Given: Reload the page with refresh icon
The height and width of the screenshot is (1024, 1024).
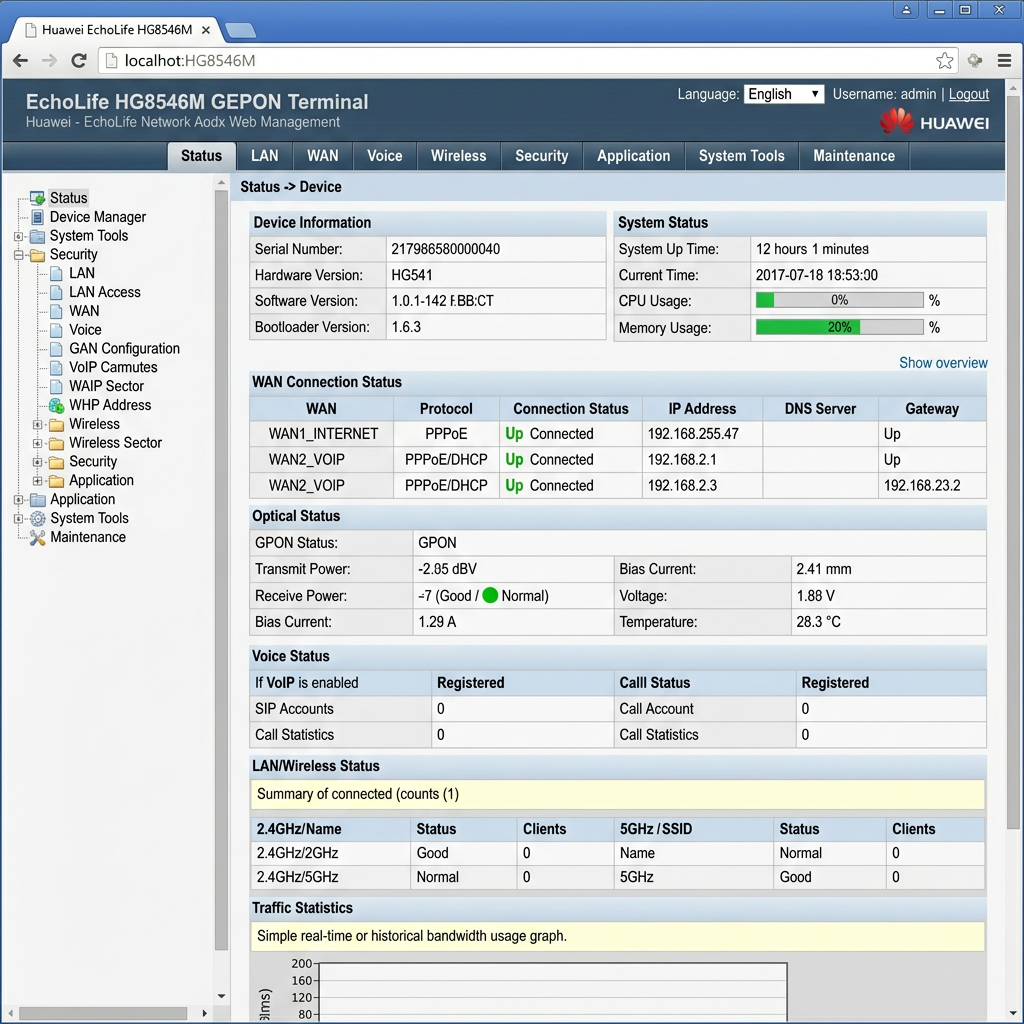Looking at the screenshot, I should coord(79,61).
